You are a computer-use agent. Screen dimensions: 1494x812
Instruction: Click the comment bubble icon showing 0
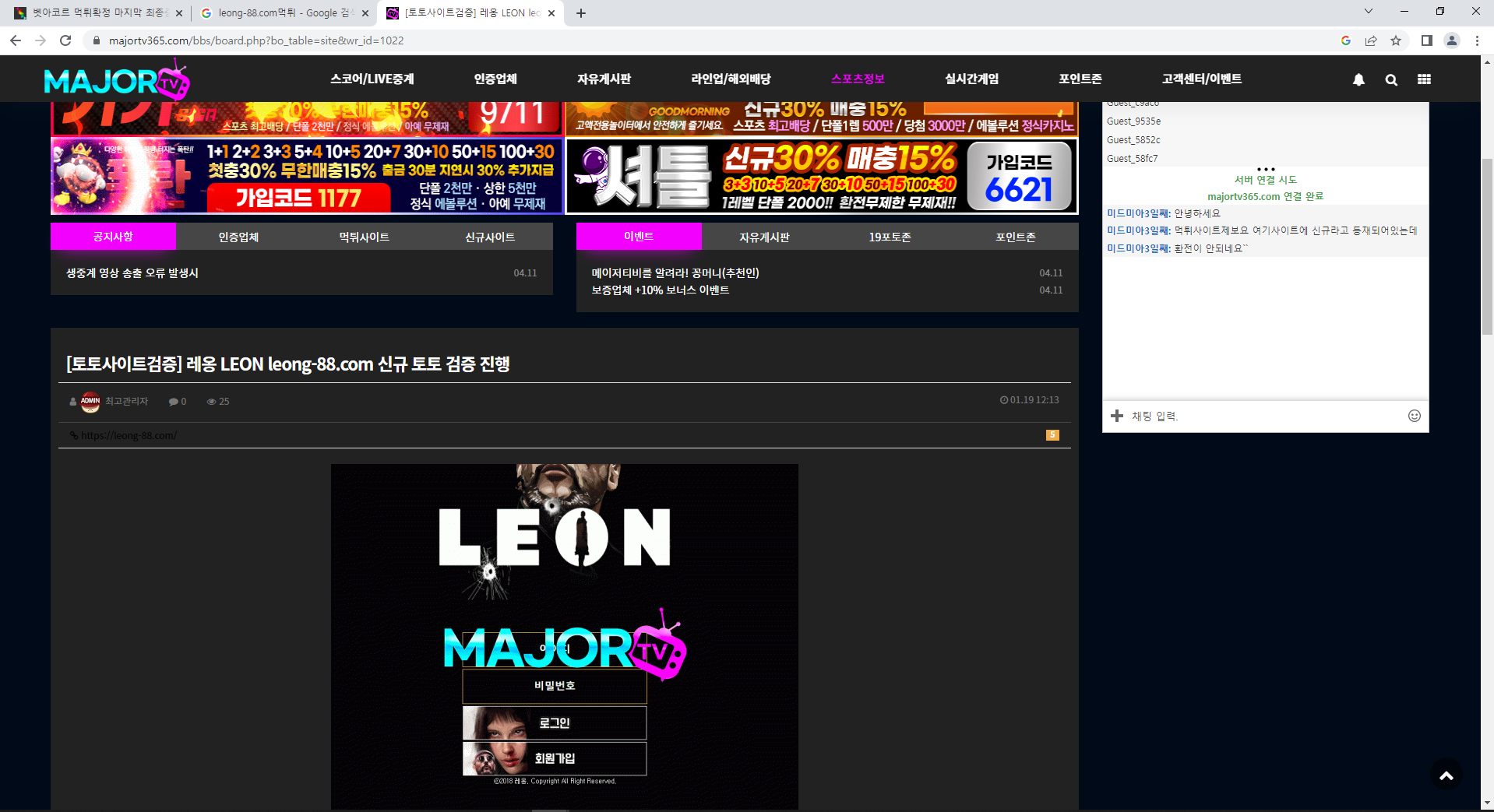pos(178,402)
